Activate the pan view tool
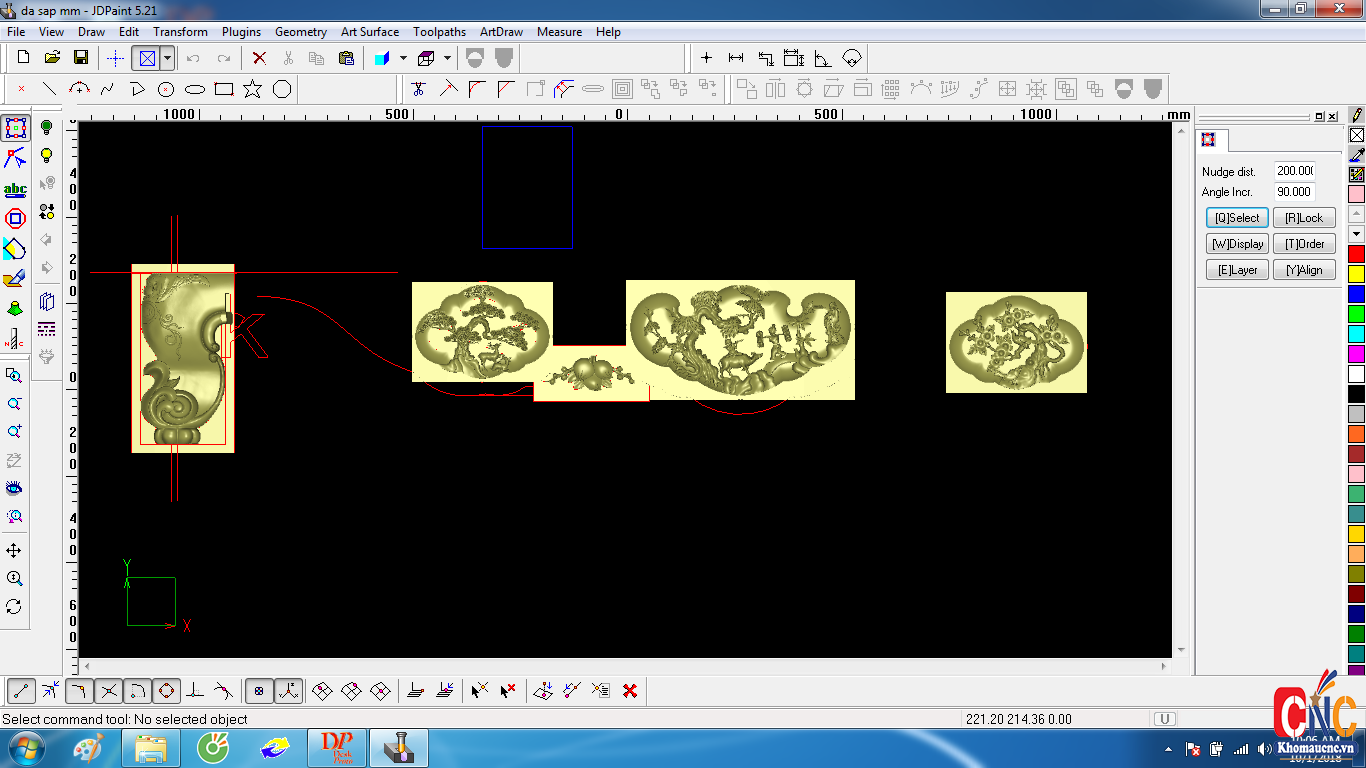 (x=14, y=551)
